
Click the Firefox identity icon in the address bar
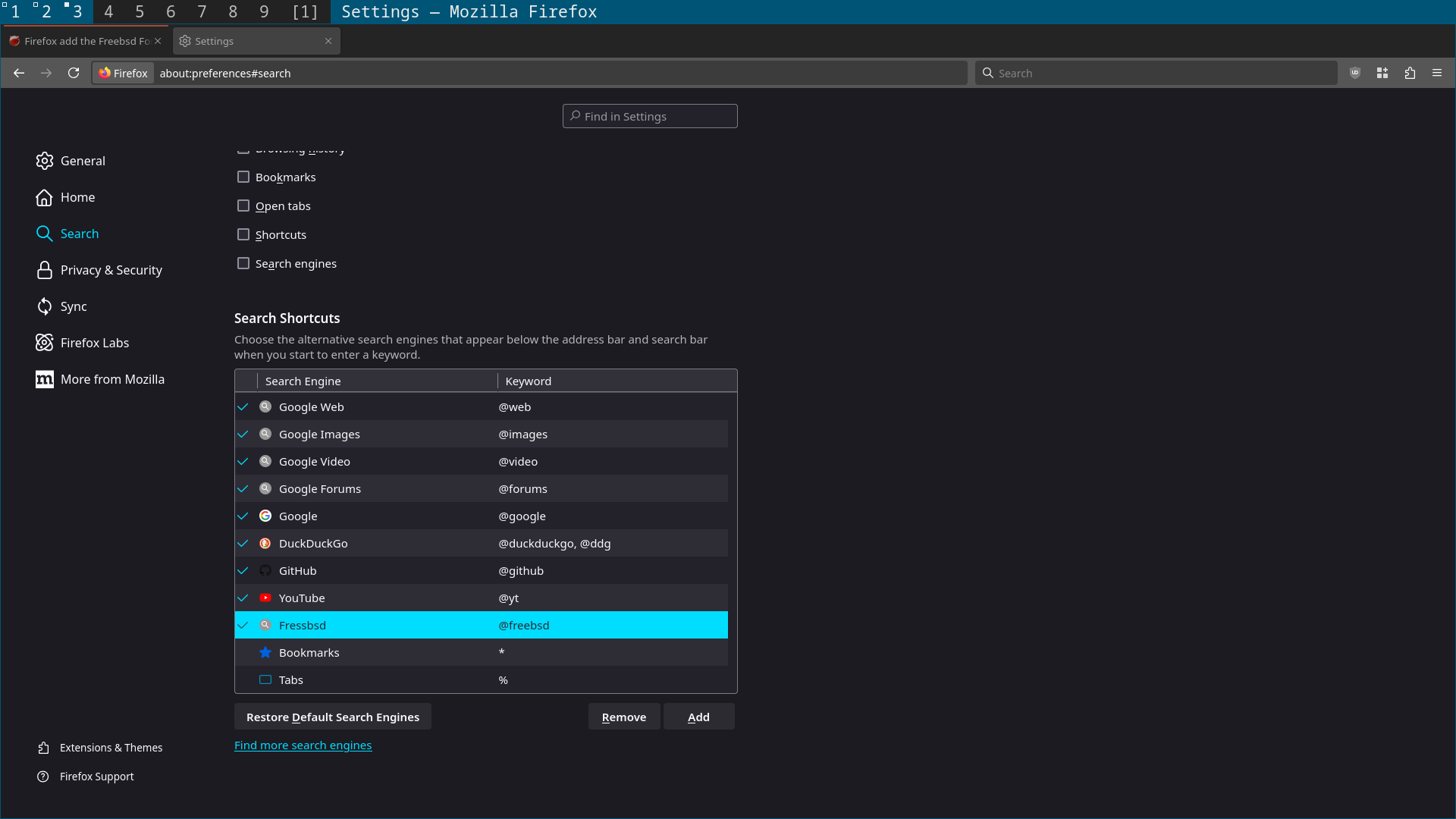click(x=123, y=73)
